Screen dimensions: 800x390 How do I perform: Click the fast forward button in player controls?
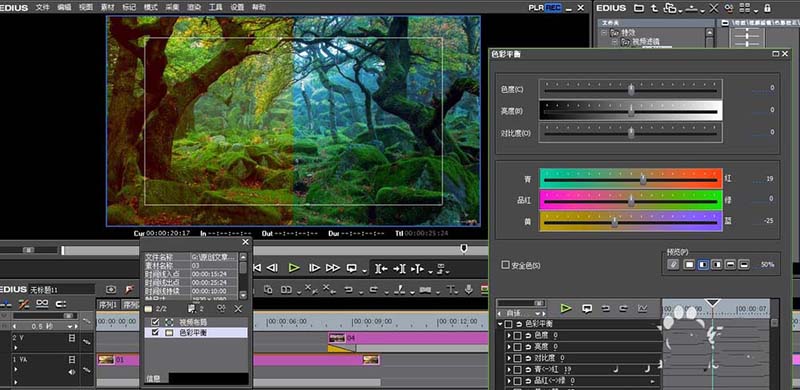[x=333, y=267]
